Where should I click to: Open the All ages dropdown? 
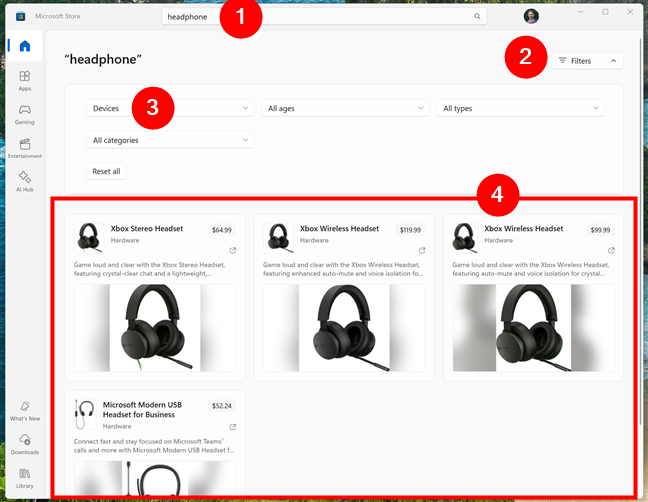click(x=345, y=108)
